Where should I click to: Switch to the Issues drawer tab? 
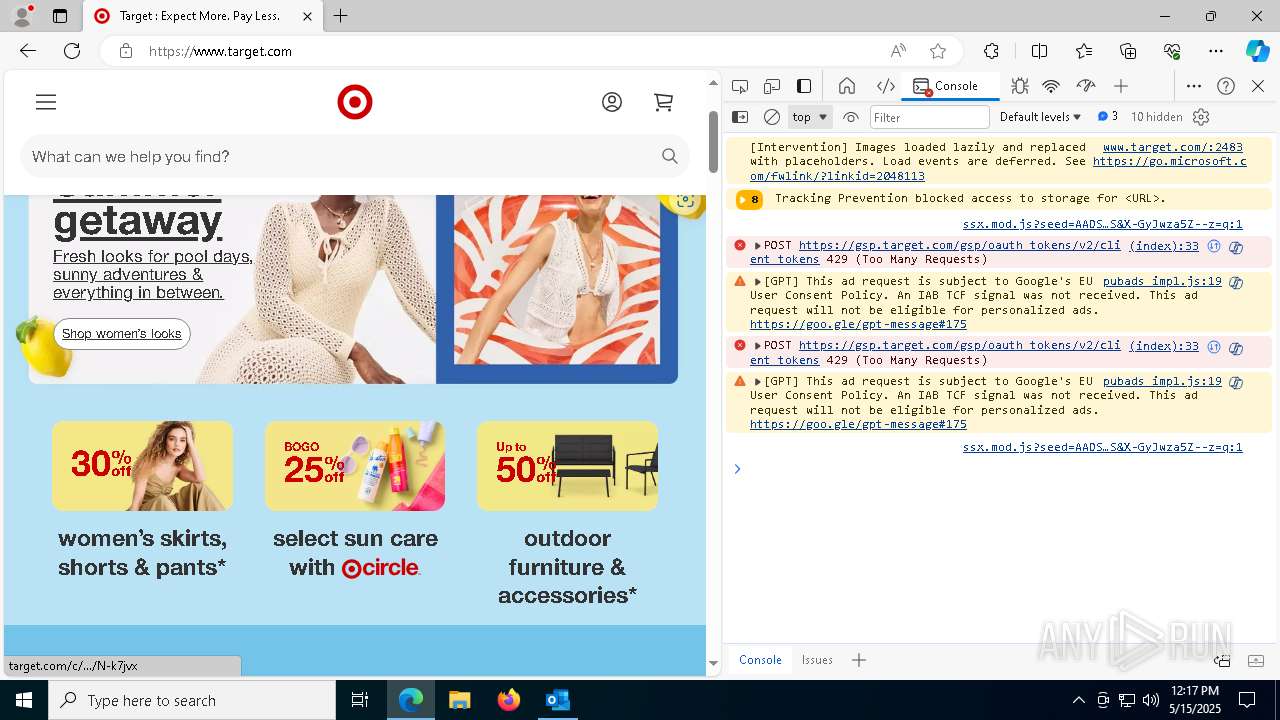[817, 660]
